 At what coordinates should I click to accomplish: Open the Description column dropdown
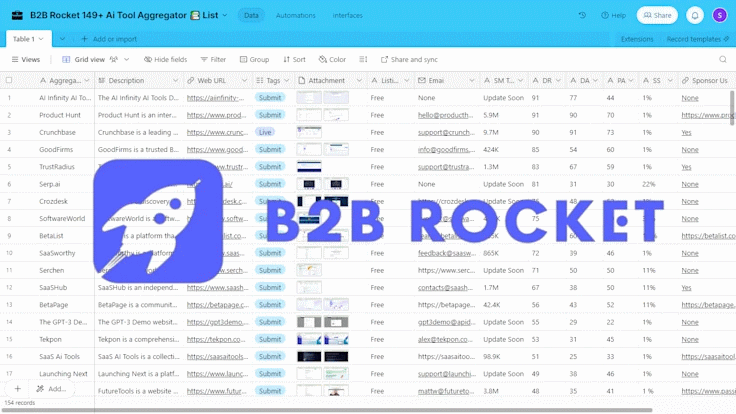pyautogui.click(x=175, y=81)
